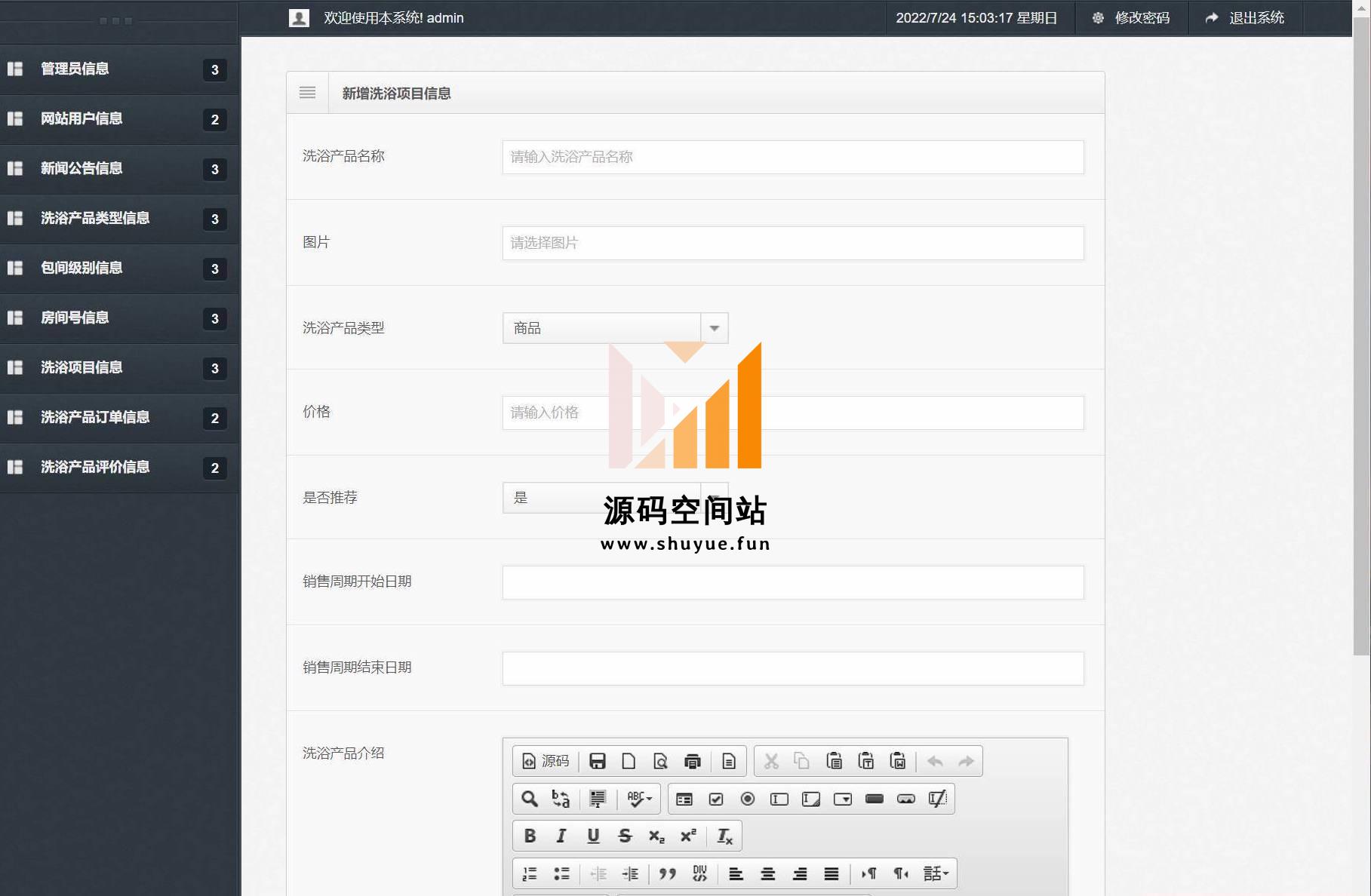Insert an Image Button element from toolbar
Screen dimensions: 1371x896
(x=906, y=799)
